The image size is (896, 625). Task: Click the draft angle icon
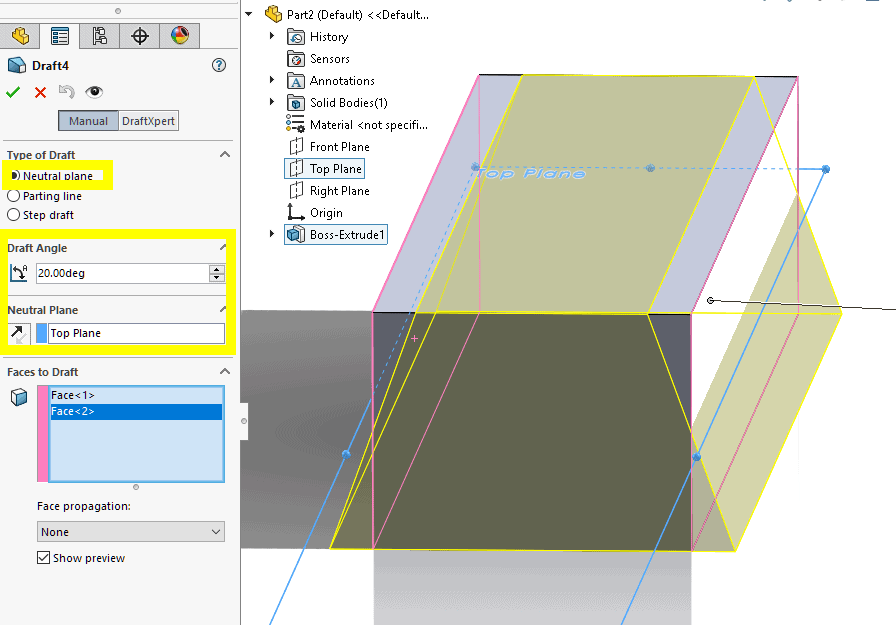(19, 273)
